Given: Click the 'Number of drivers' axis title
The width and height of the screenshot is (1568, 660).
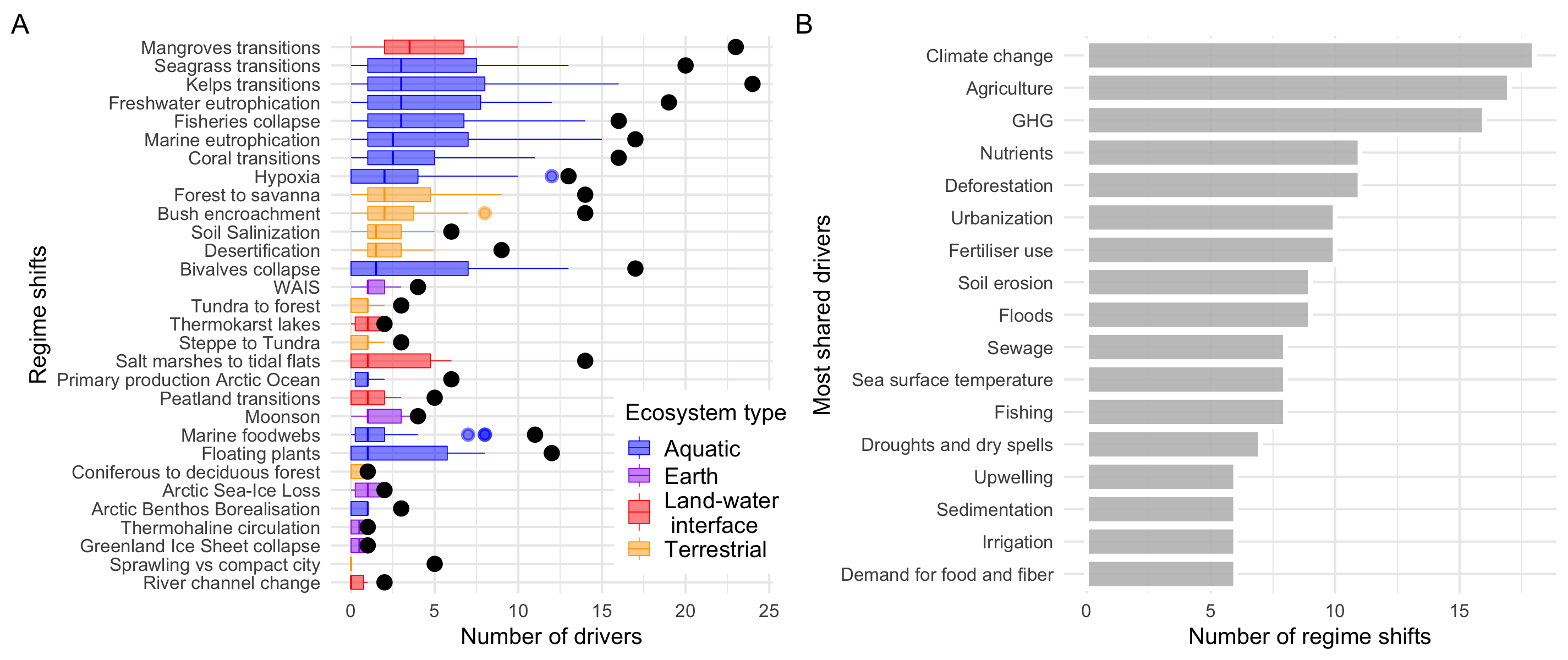Looking at the screenshot, I should (x=551, y=636).
